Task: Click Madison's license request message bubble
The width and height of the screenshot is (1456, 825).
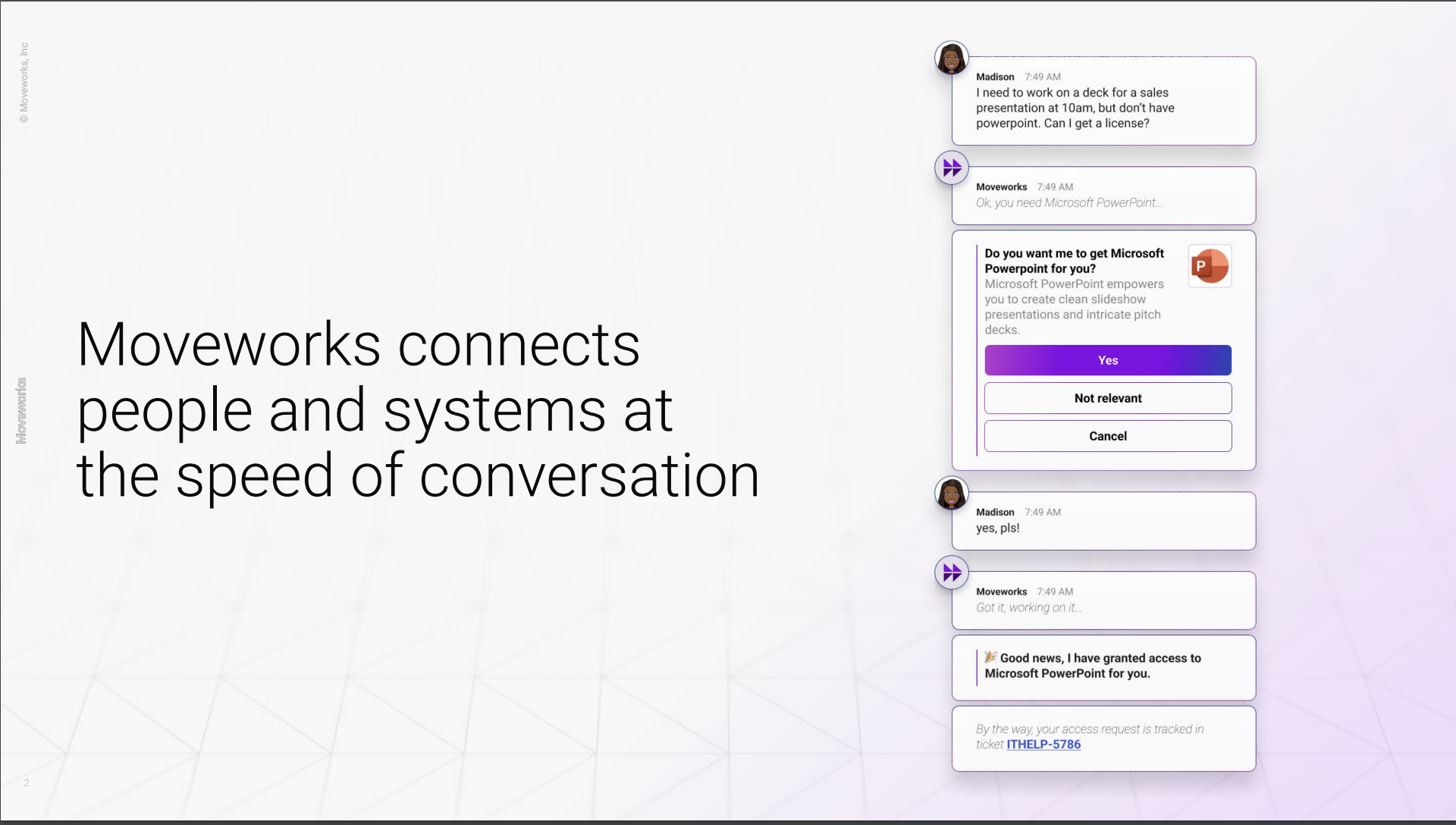Action: [x=1103, y=101]
